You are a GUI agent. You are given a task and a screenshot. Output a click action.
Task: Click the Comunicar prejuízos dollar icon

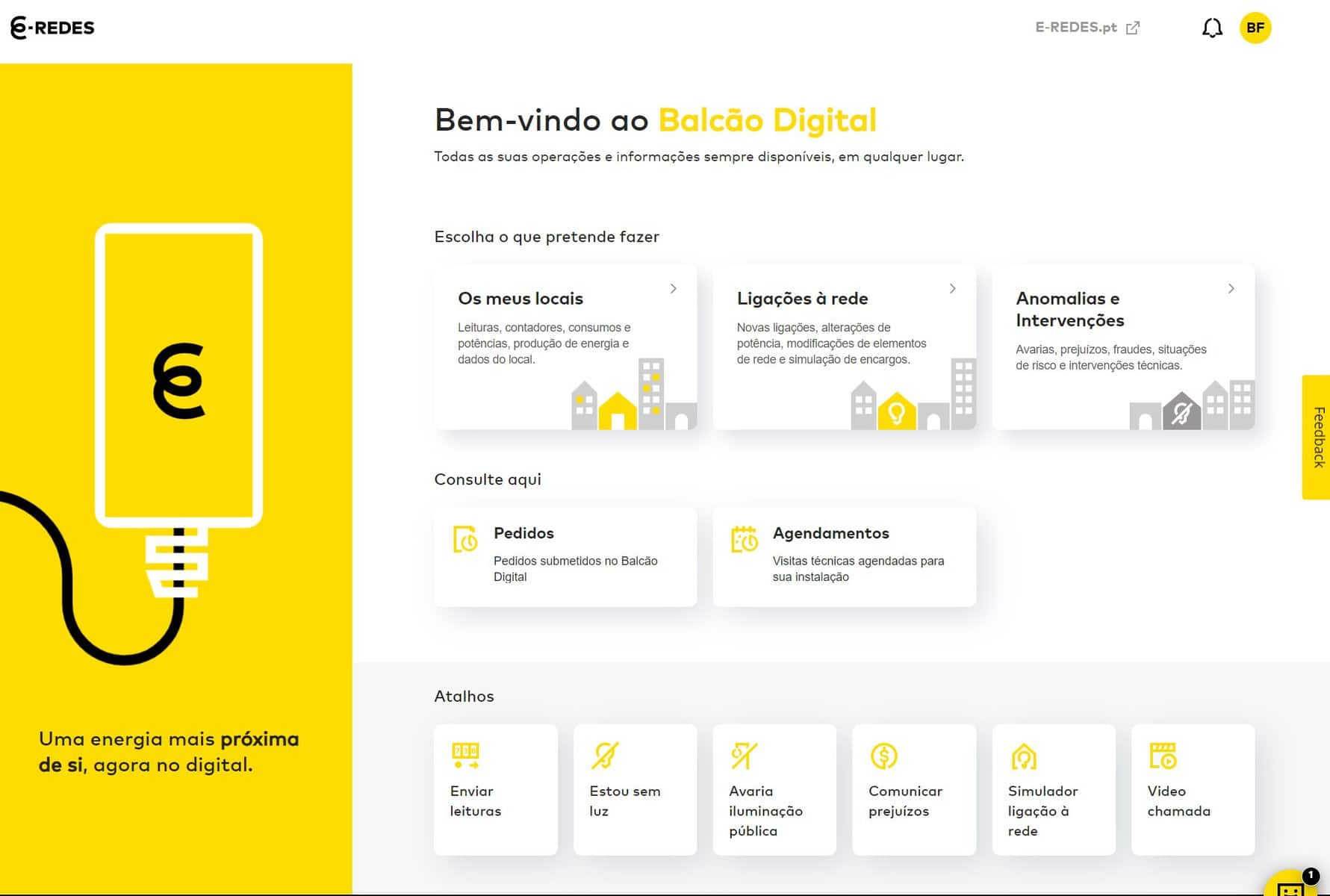(884, 756)
